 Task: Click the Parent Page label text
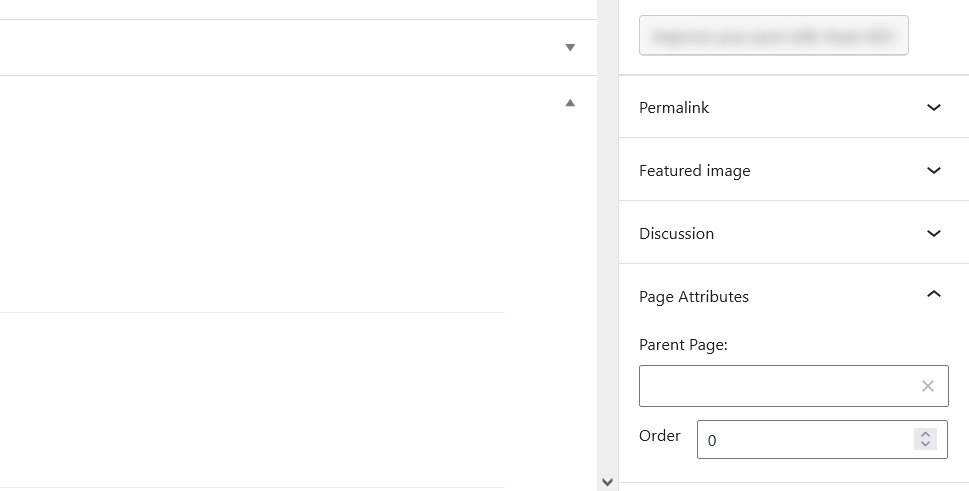[x=683, y=345]
